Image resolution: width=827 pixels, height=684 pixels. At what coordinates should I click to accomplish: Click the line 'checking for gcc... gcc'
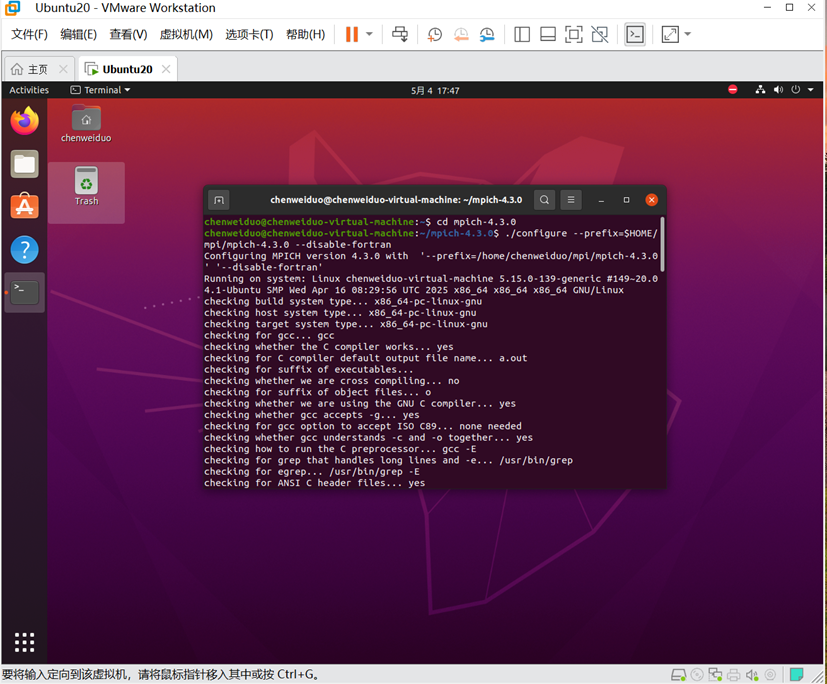pos(269,335)
